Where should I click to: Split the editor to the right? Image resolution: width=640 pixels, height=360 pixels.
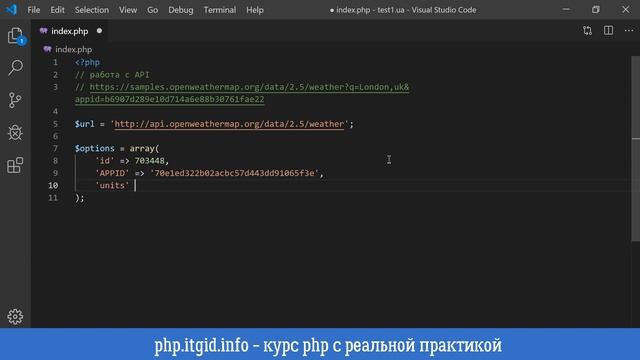click(x=608, y=31)
